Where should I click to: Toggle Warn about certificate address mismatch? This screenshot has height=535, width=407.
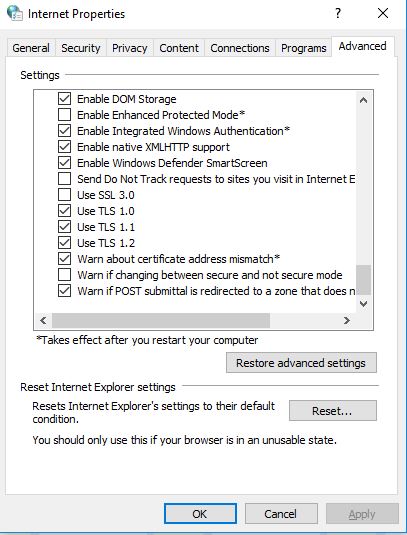click(64, 259)
